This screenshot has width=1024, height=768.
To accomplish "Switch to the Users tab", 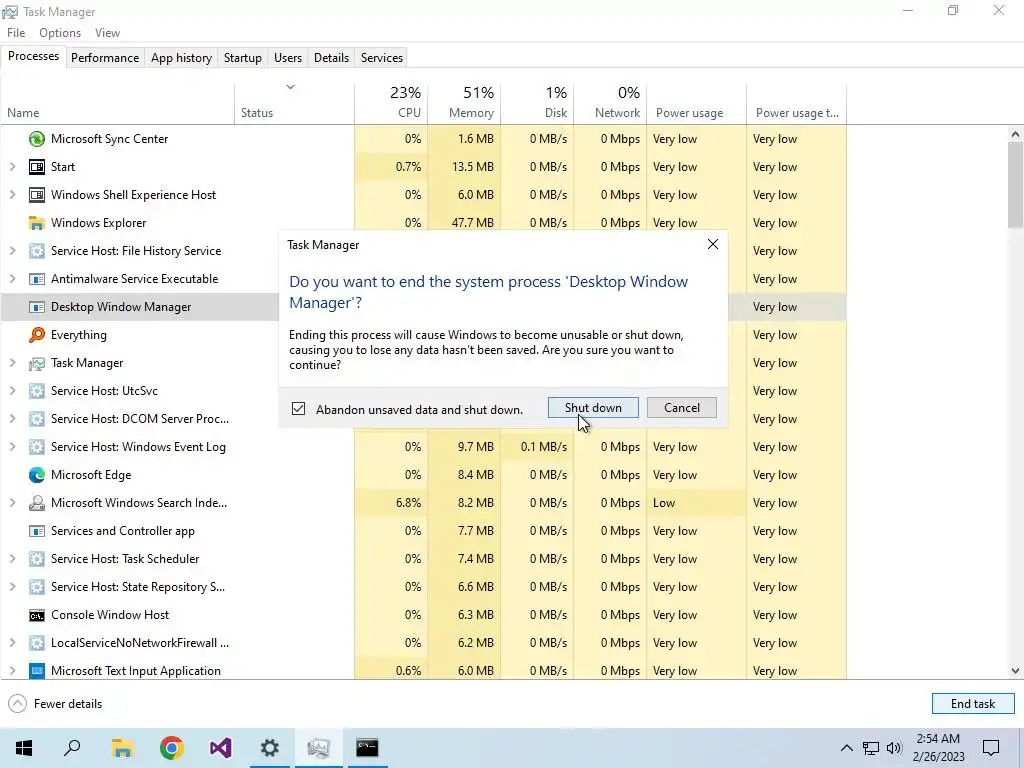I will pyautogui.click(x=287, y=57).
